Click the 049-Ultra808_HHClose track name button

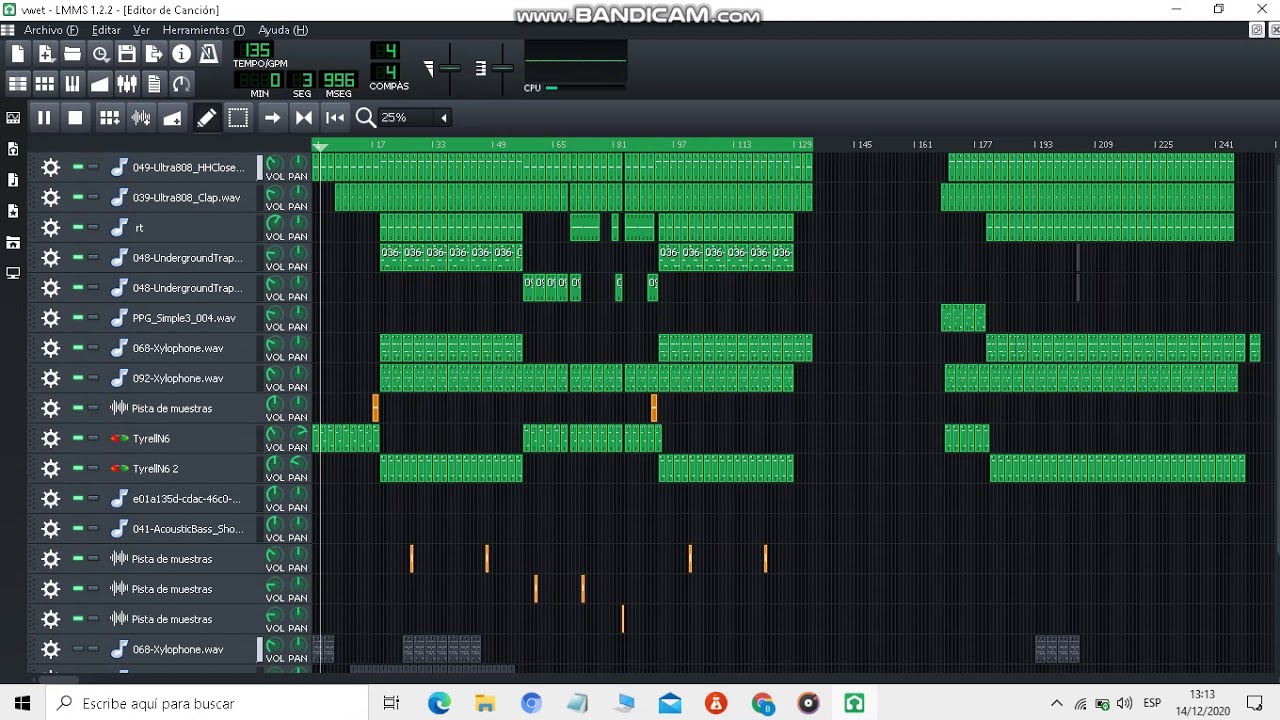coord(181,168)
